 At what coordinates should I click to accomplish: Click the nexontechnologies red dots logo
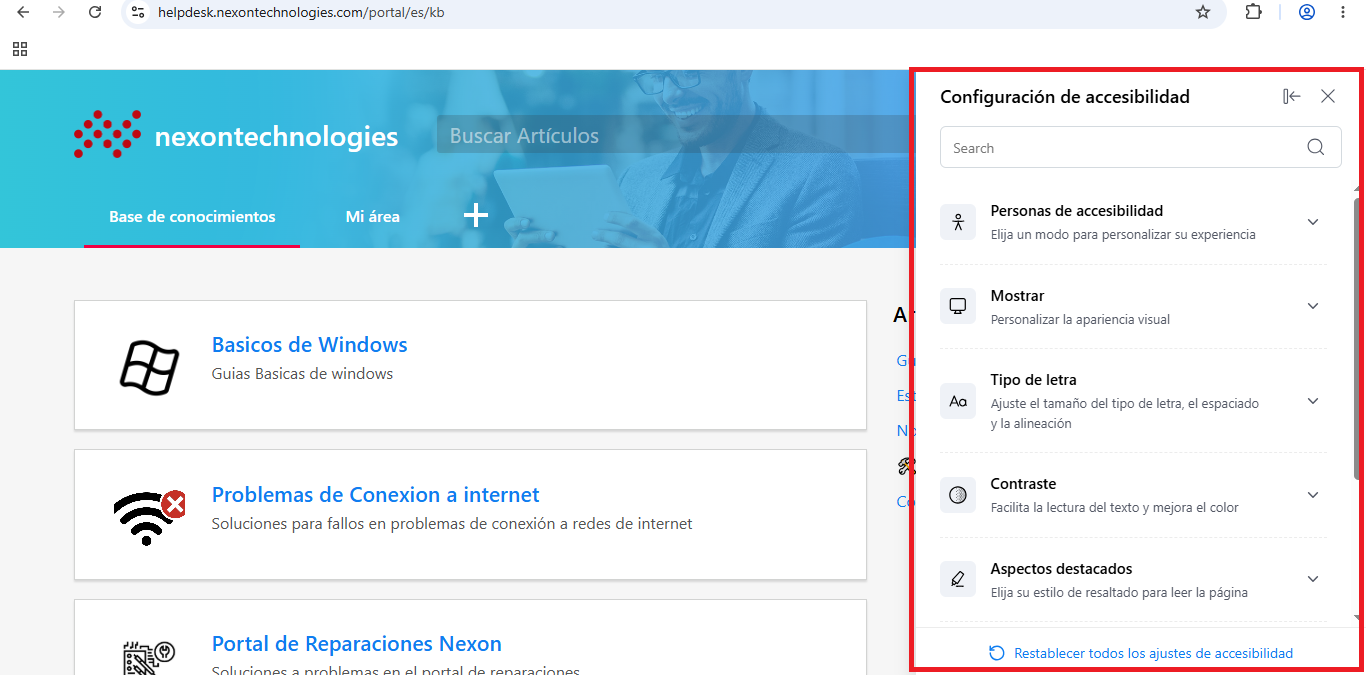click(107, 134)
